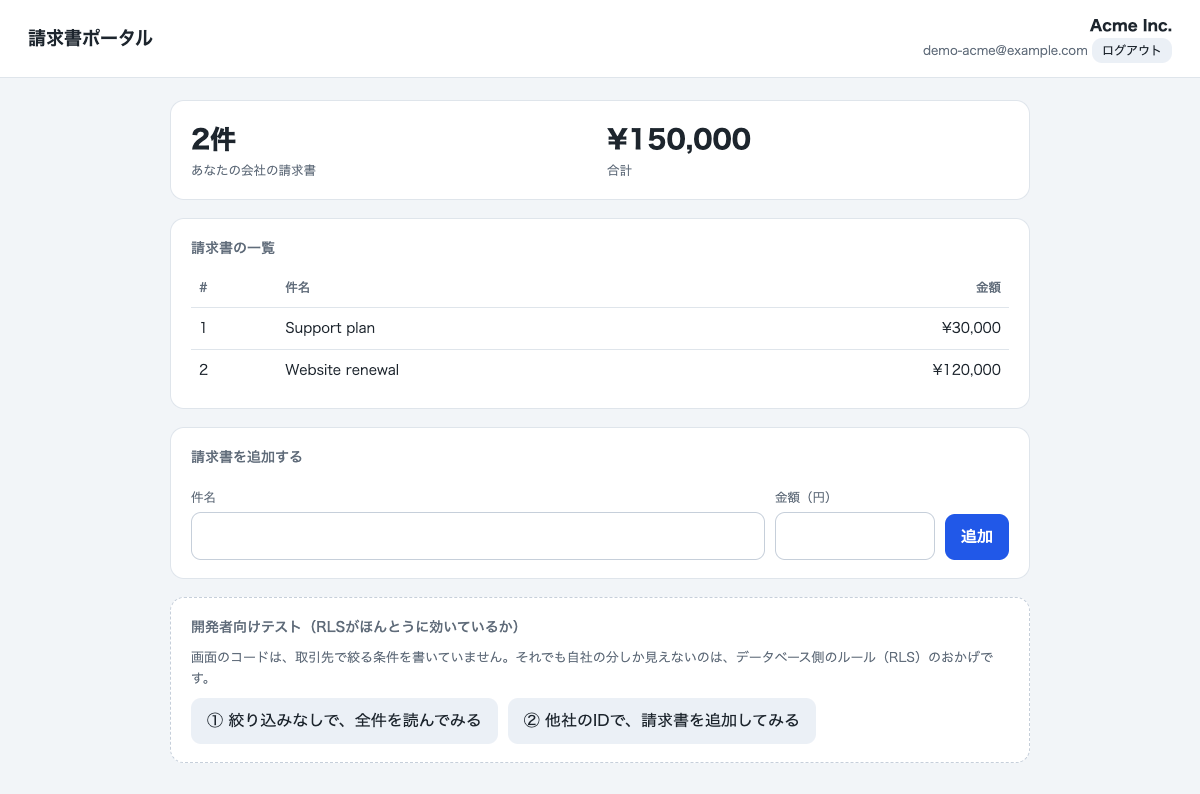Click the 請求書を追加する heading
The width and height of the screenshot is (1200, 794).
(247, 457)
